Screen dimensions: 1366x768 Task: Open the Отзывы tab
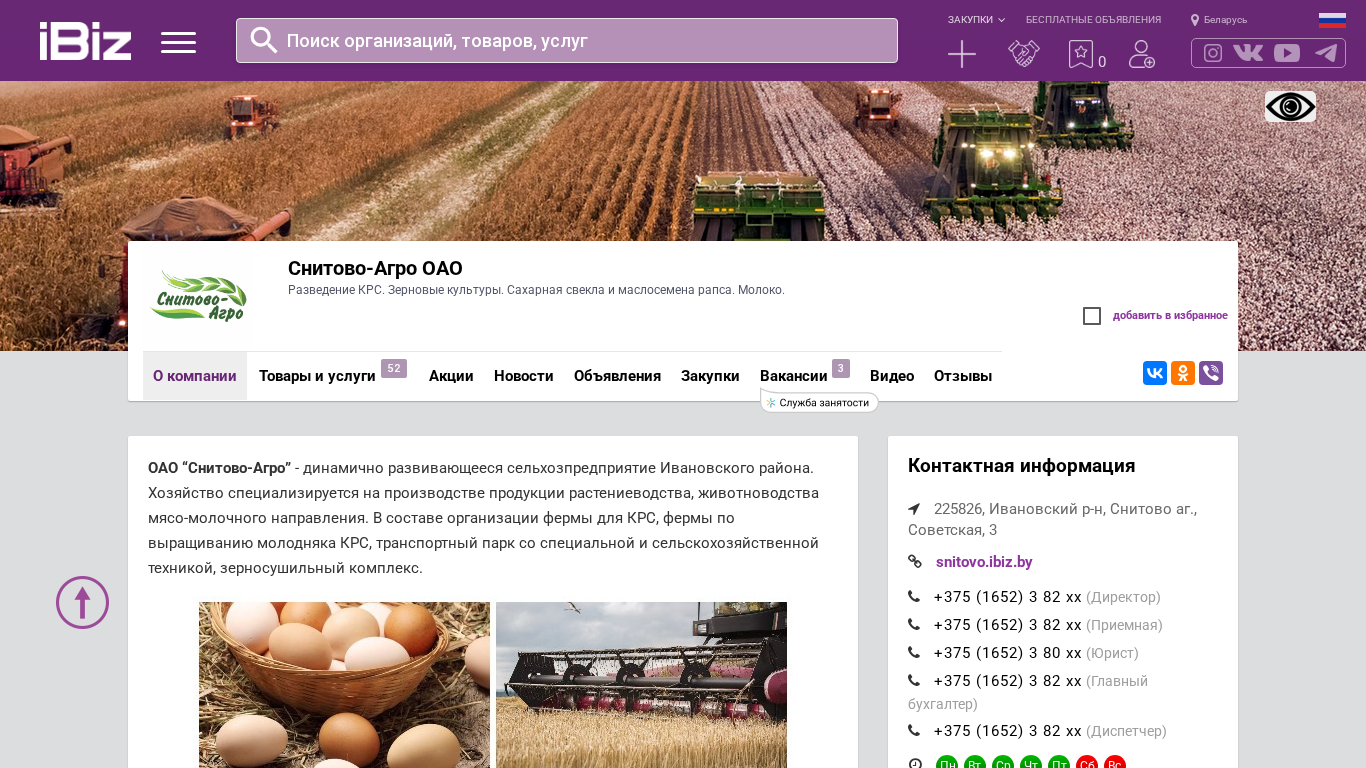[963, 376]
